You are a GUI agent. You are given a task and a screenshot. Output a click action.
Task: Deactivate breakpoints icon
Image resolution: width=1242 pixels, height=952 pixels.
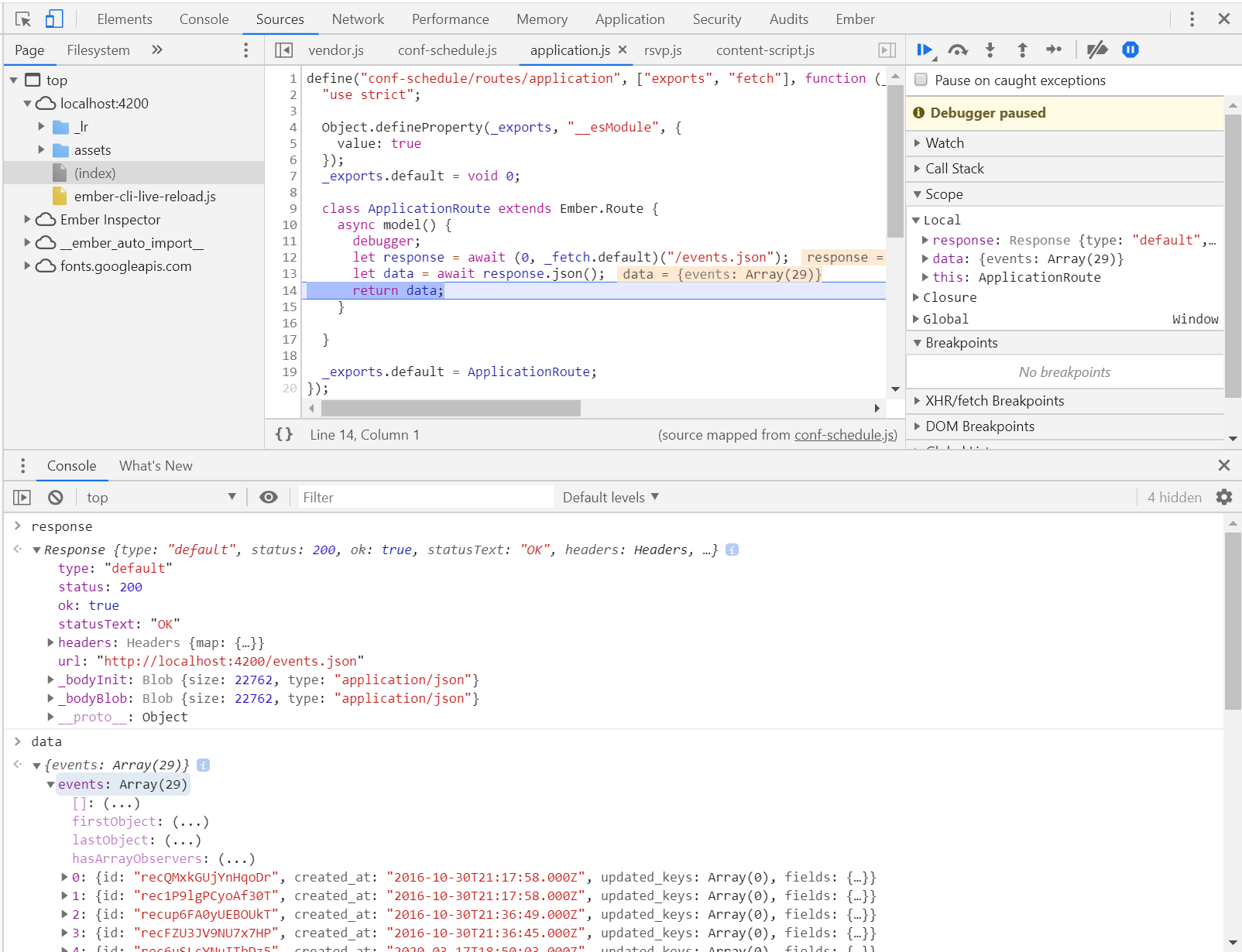click(x=1096, y=50)
